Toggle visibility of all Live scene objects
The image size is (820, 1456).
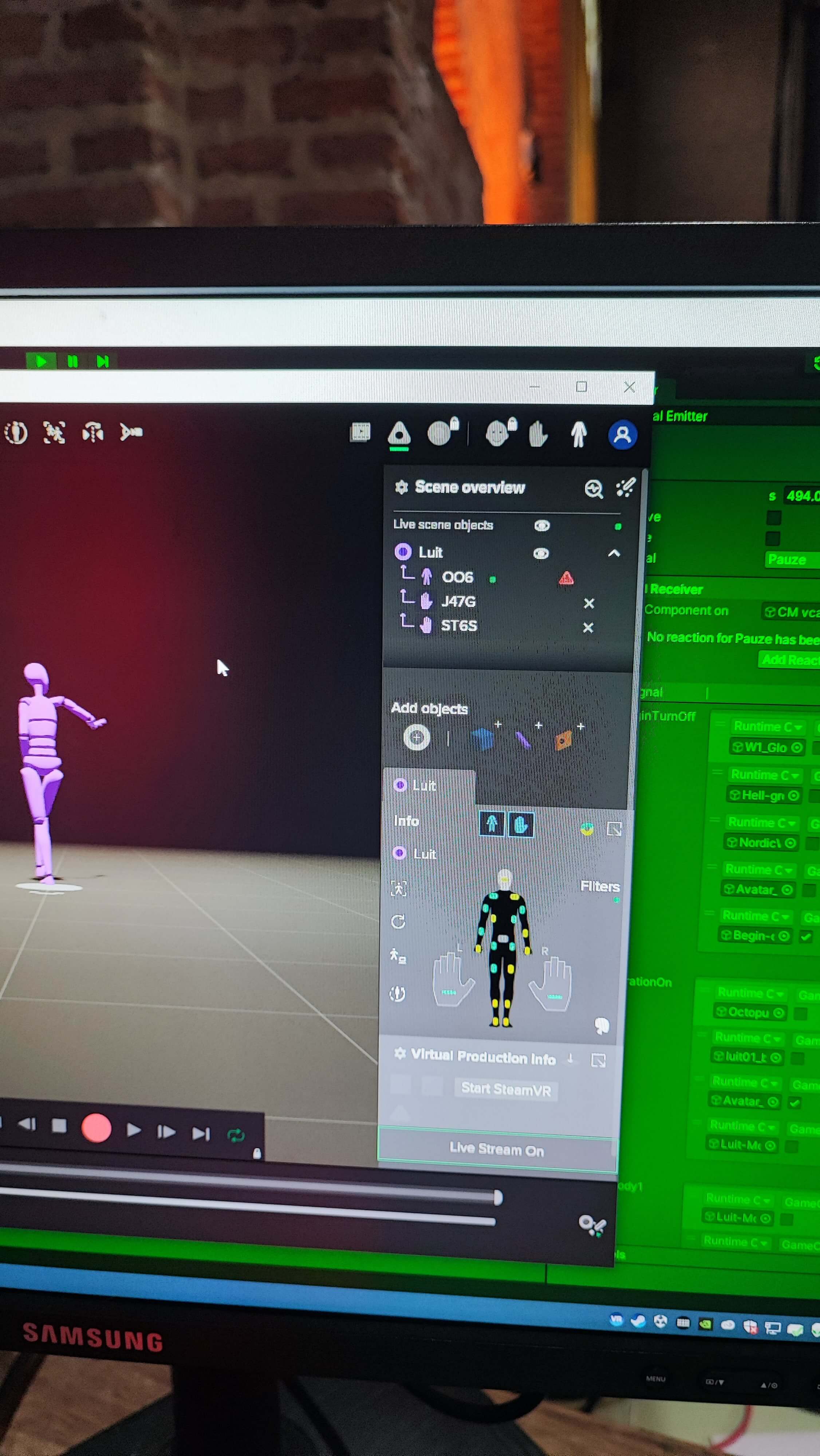point(542,526)
